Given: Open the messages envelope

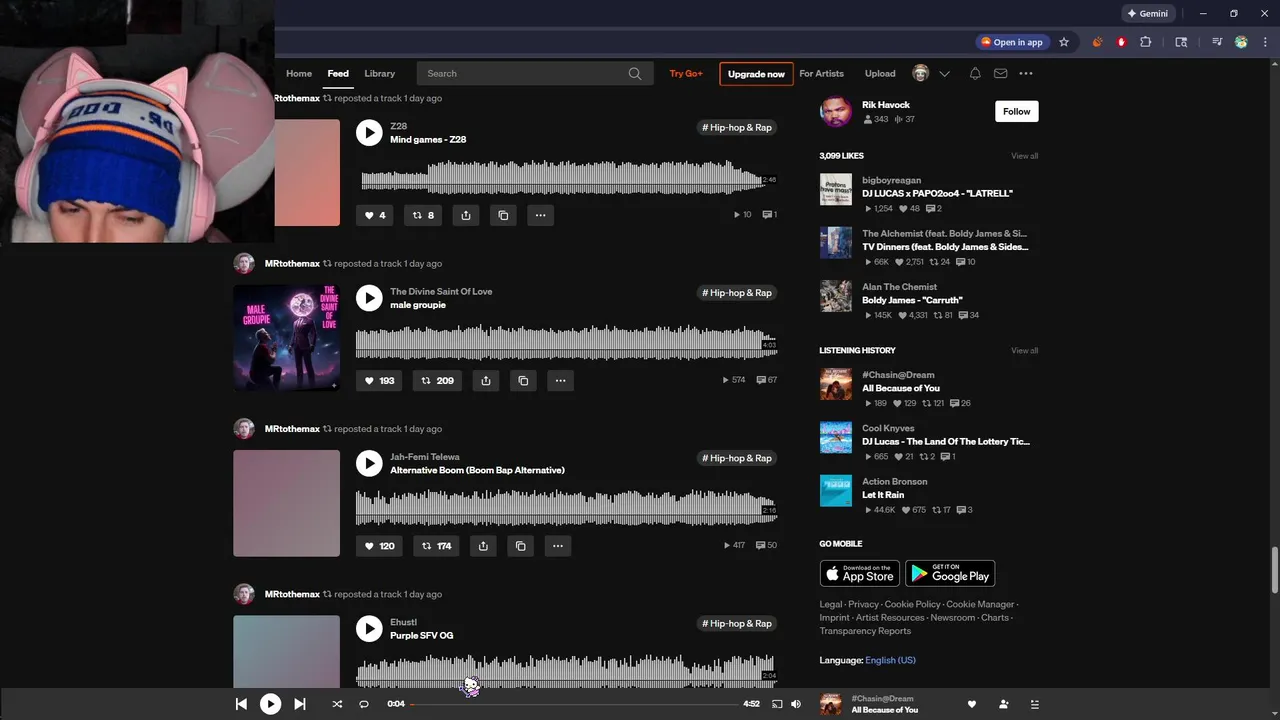Looking at the screenshot, I should coord(1000,73).
